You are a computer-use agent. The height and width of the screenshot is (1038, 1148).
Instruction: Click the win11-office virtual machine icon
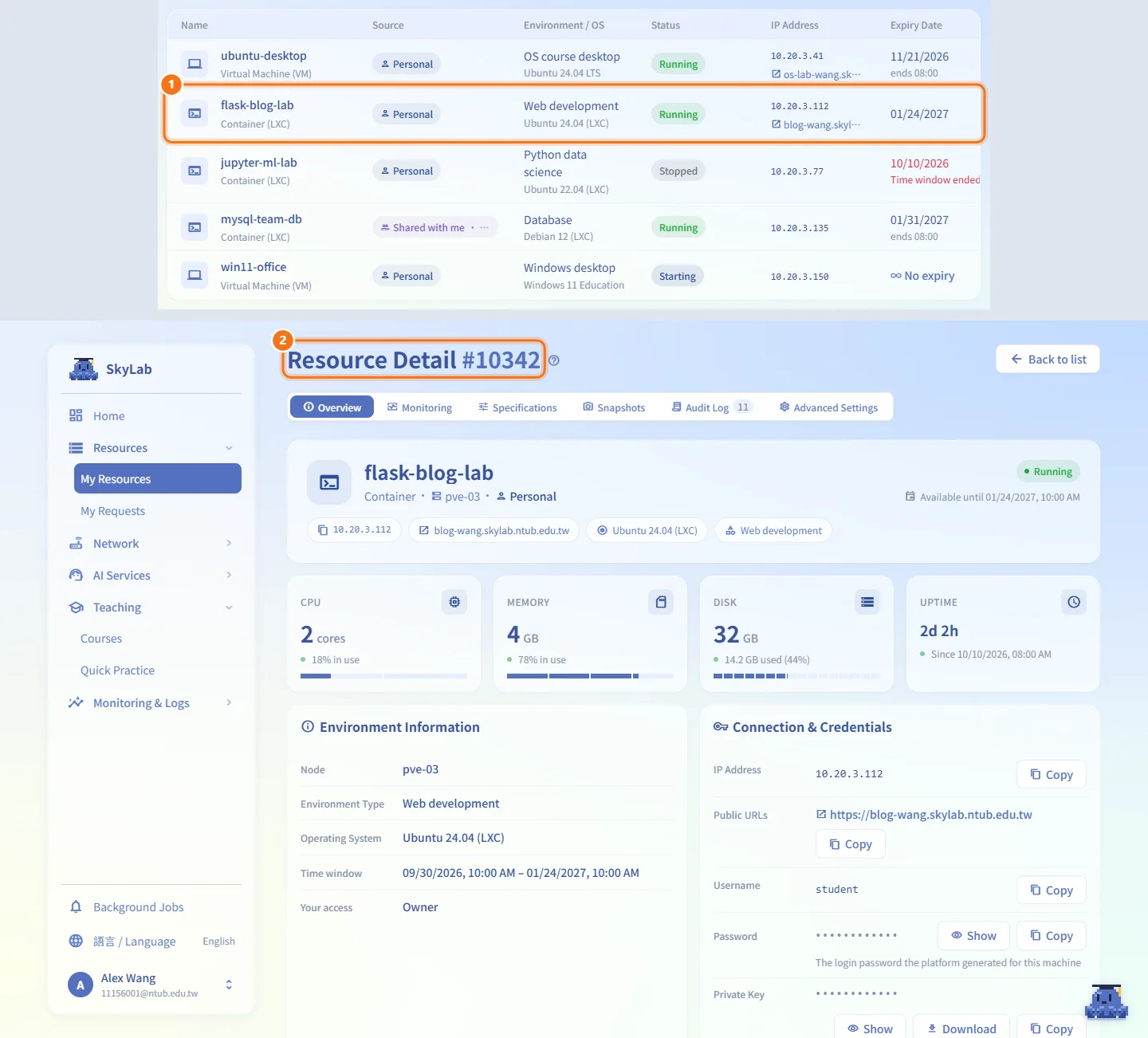click(x=195, y=275)
